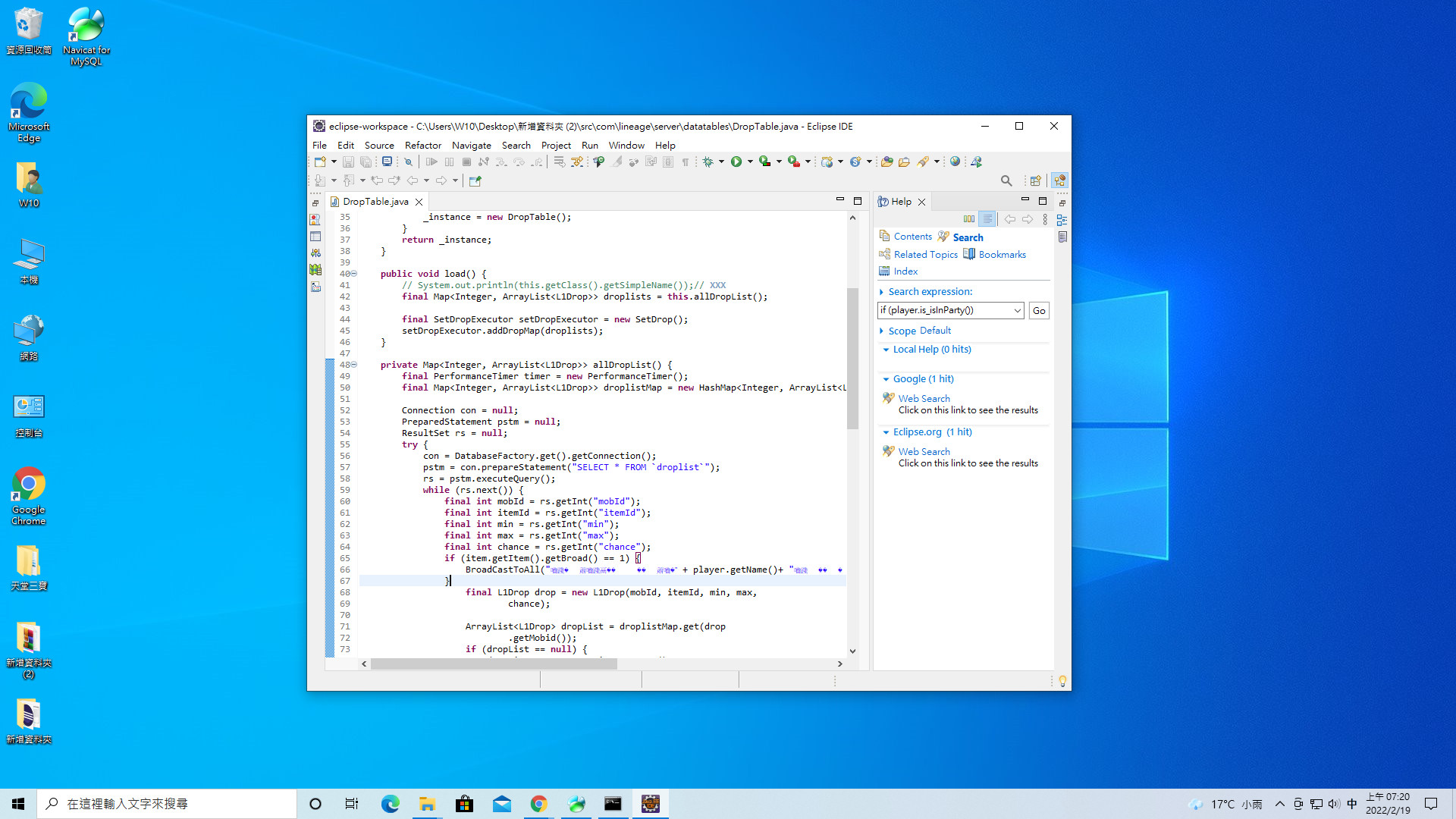Open the New file dropdown arrow
Viewport: 1456px width, 819px height.
pos(334,162)
